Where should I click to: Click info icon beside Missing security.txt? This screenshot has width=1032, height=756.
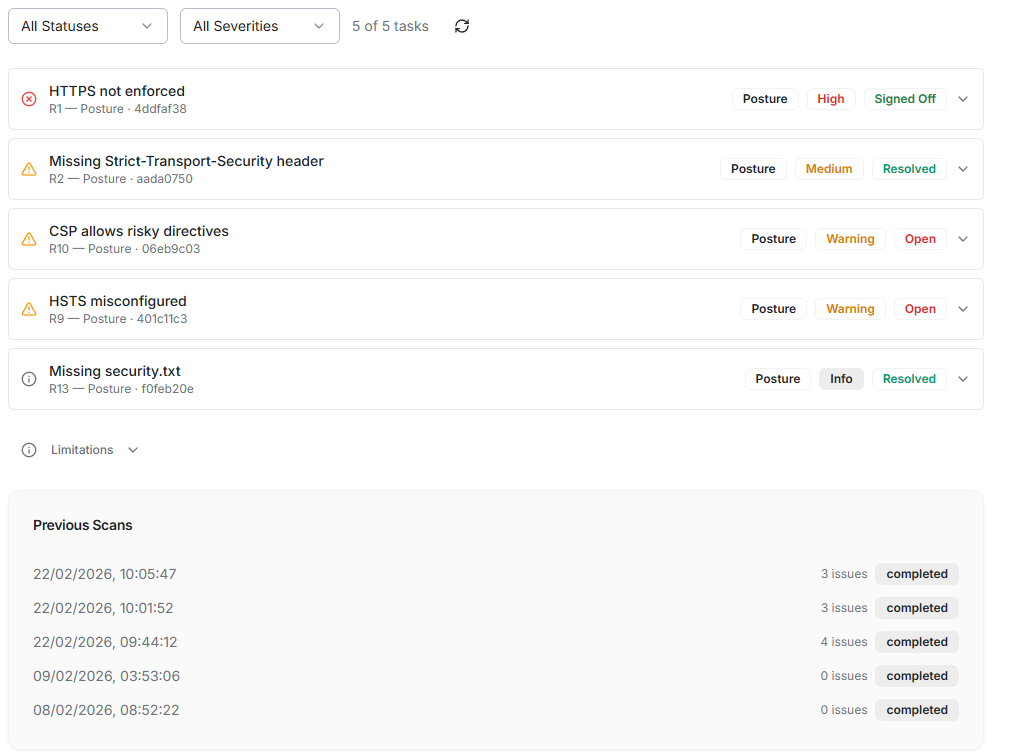[x=29, y=379]
